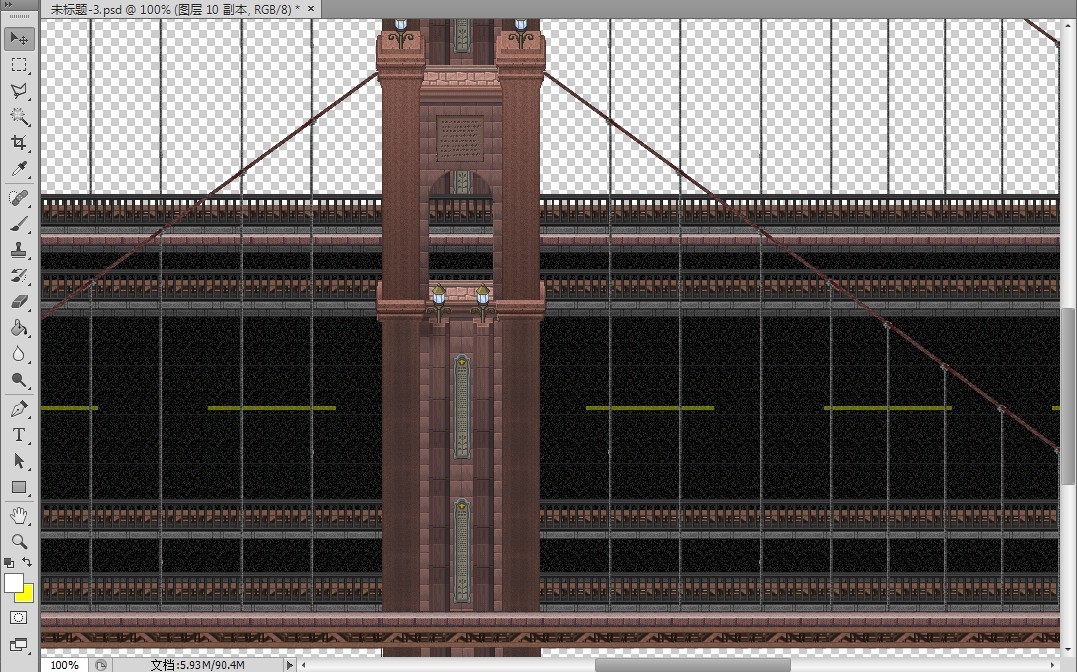Select the Rectangular Marquee tool
This screenshot has width=1077, height=672.
(19, 65)
